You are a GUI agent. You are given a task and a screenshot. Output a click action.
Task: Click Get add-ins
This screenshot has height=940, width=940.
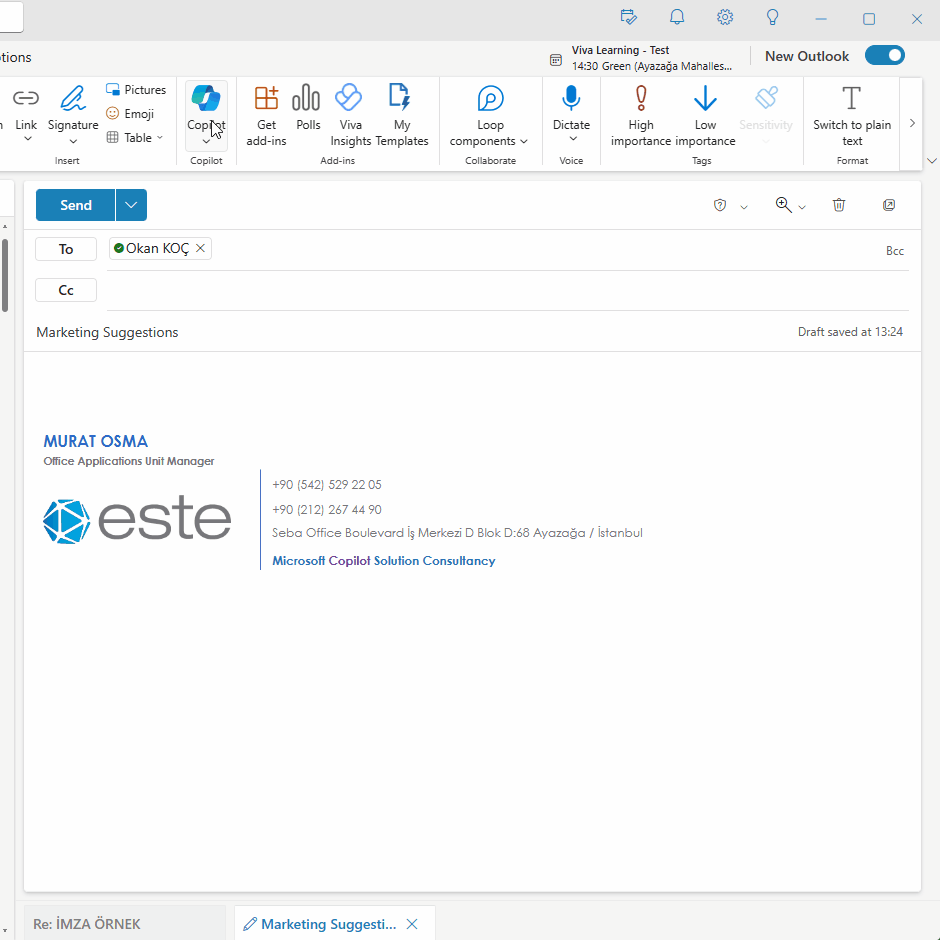pyautogui.click(x=266, y=115)
